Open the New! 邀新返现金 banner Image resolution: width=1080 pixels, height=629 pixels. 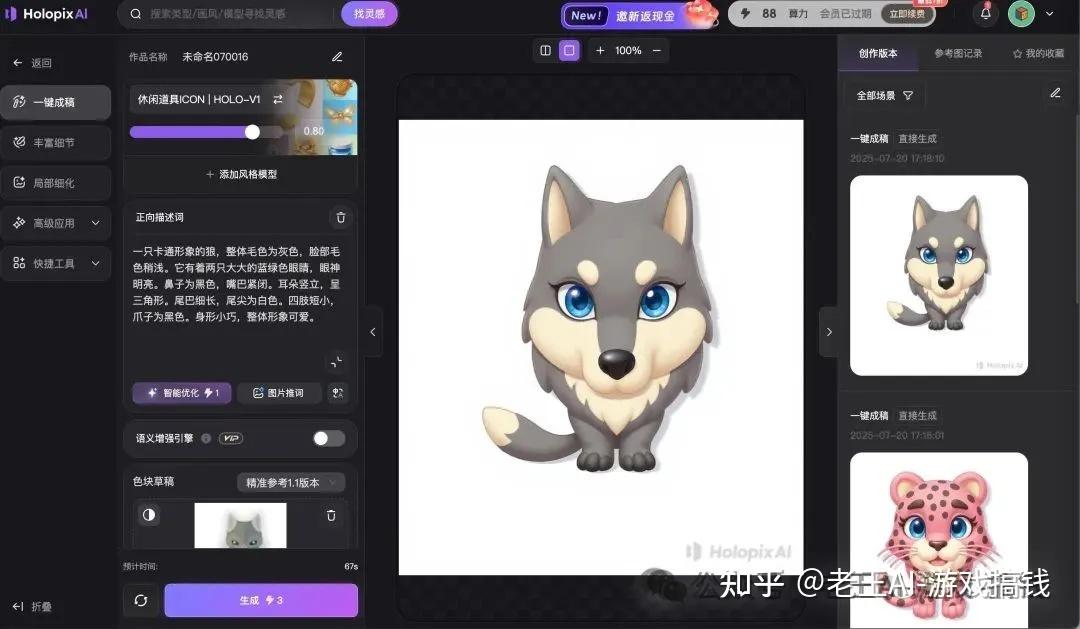point(641,15)
